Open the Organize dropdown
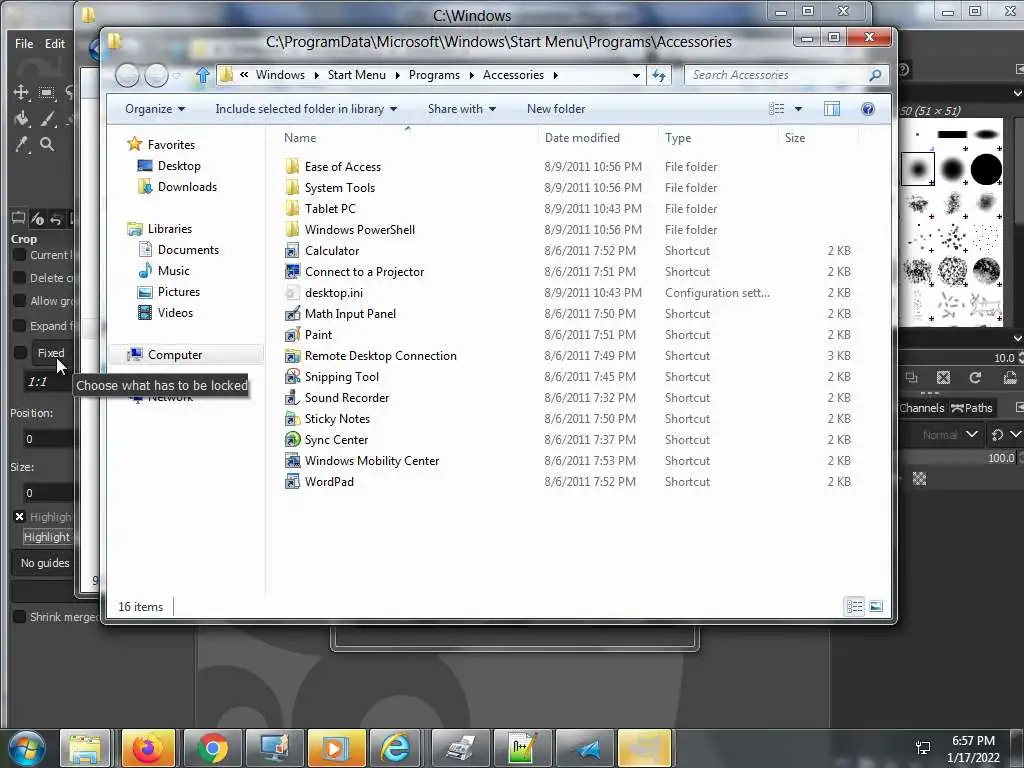1024x768 pixels. (155, 109)
